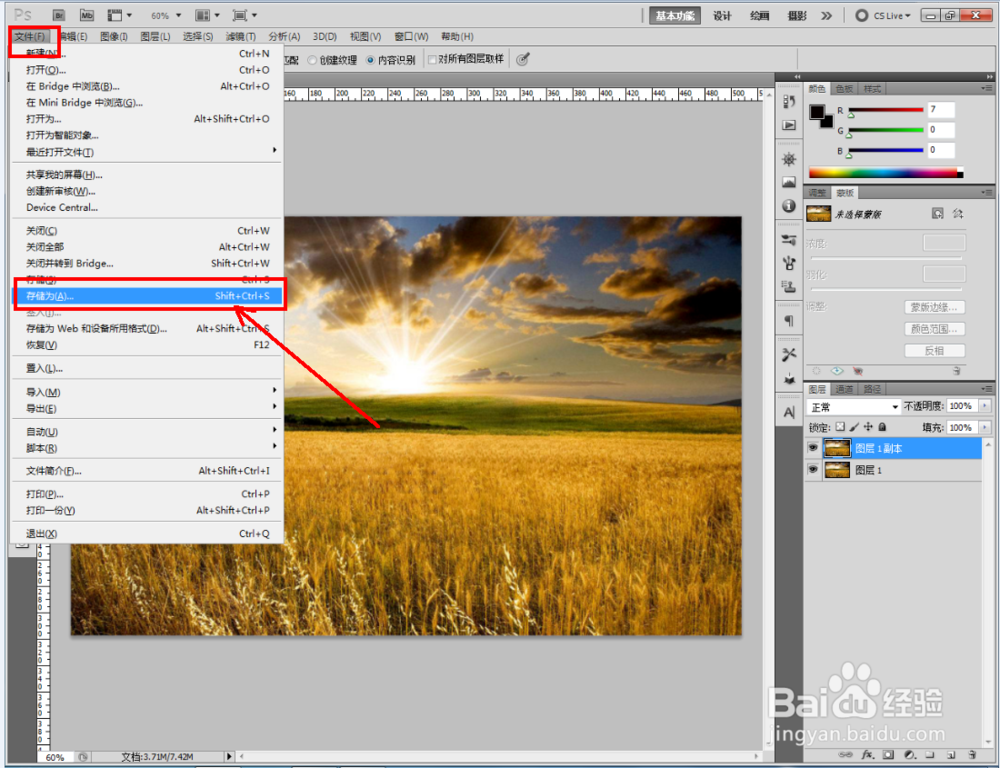Image resolution: width=1000 pixels, height=768 pixels.
Task: Select the 图层 1 layer thumbnail
Action: pyautogui.click(x=837, y=469)
